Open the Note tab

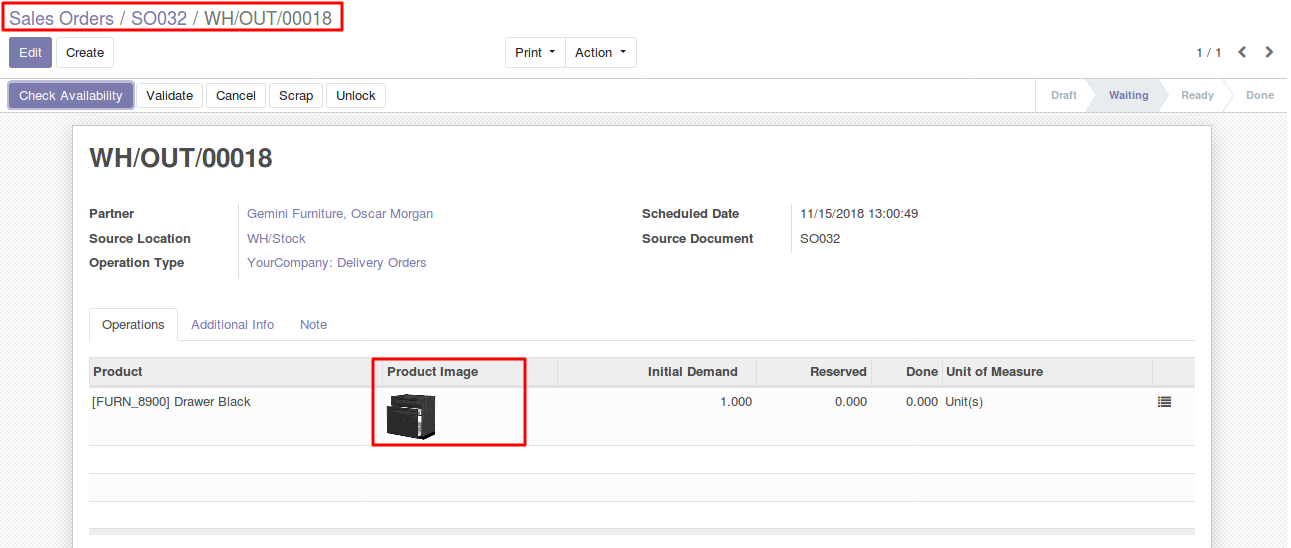[x=313, y=325]
